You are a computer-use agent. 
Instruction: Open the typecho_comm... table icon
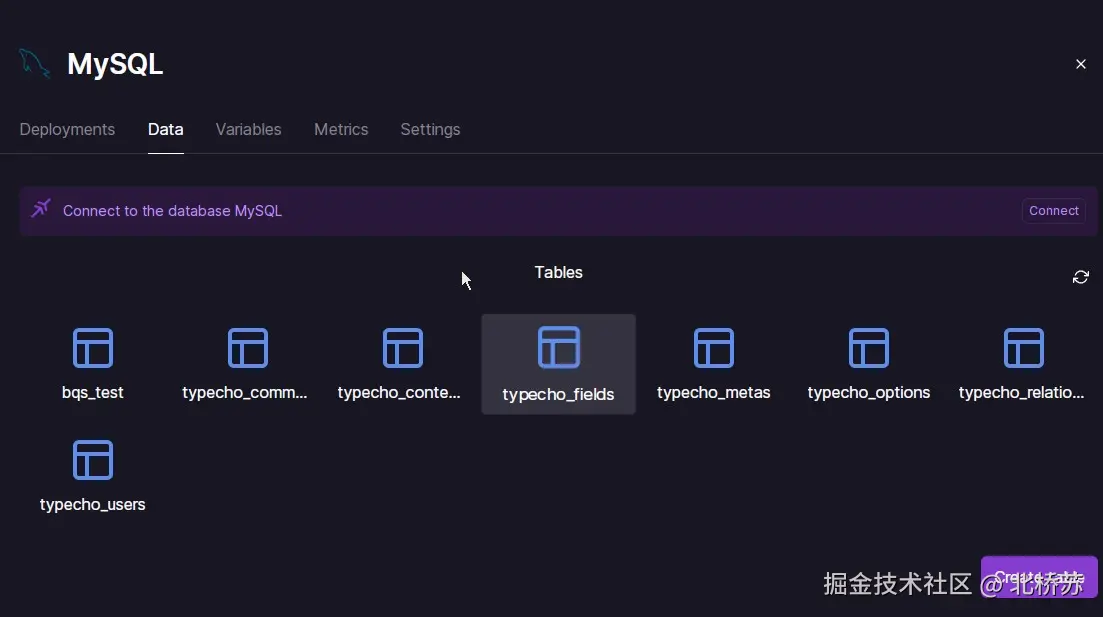(x=248, y=348)
